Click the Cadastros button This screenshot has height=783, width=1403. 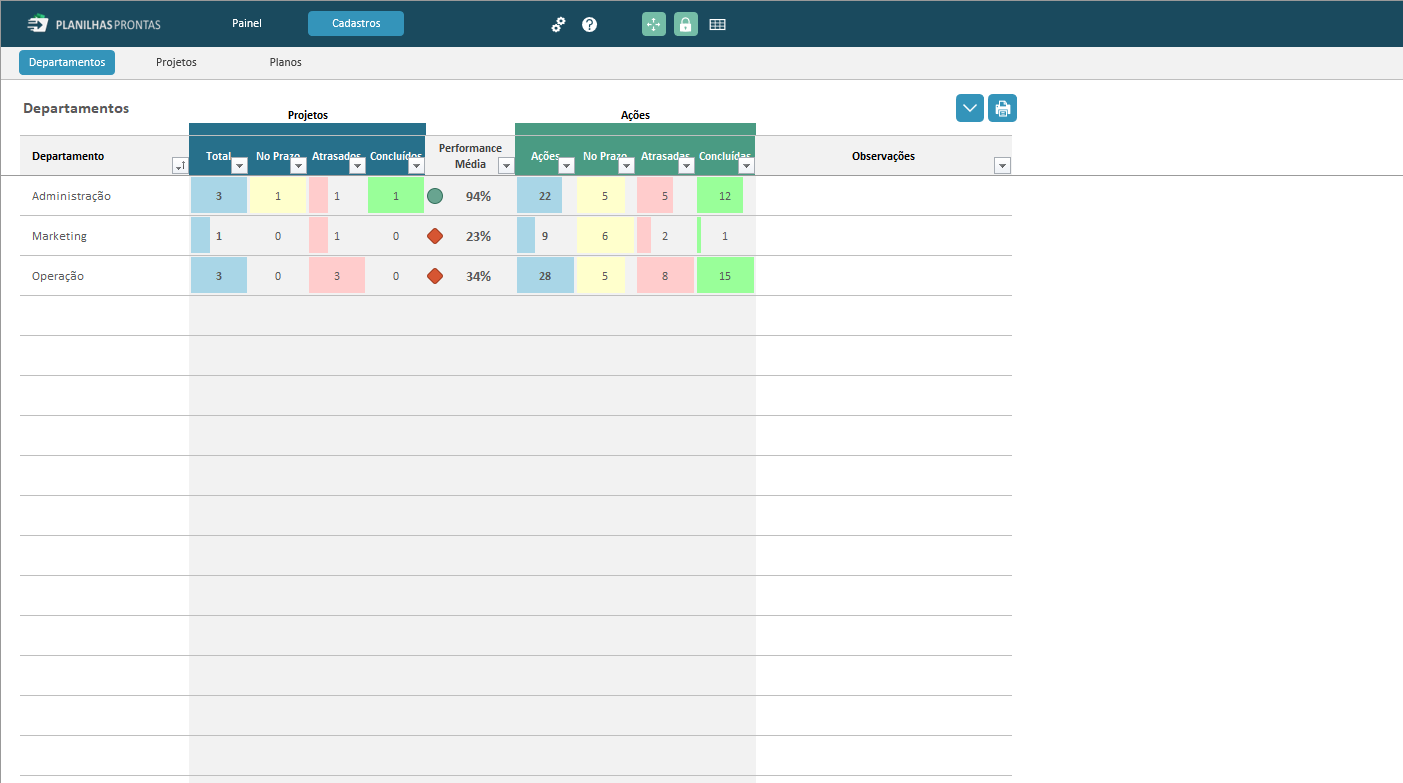coord(356,23)
